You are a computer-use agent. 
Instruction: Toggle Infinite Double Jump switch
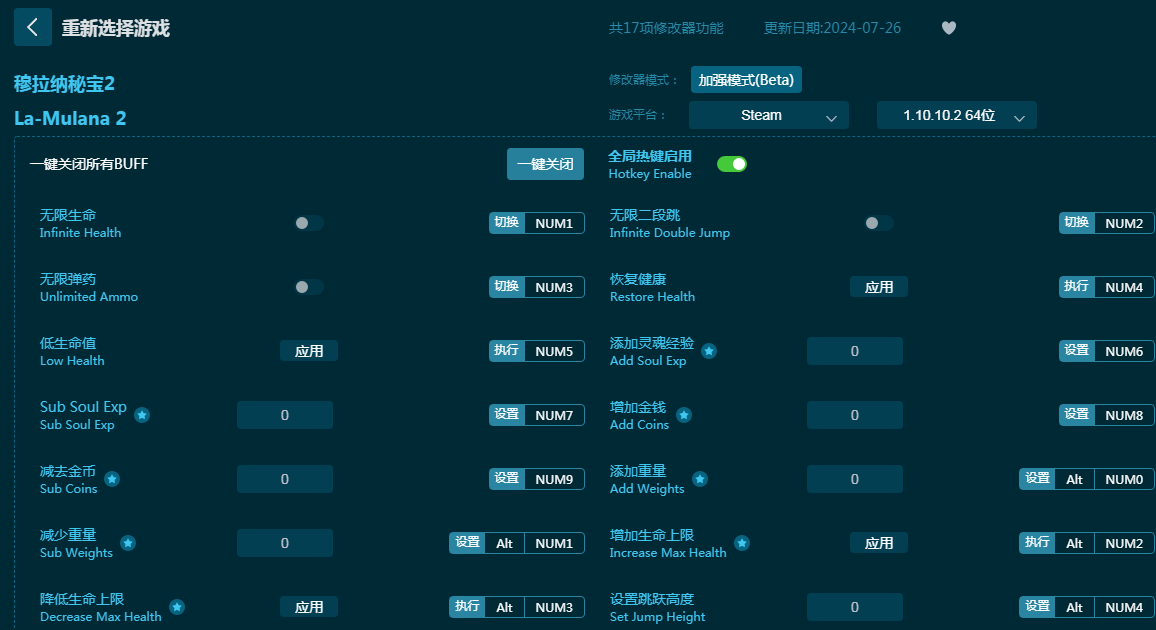pos(879,223)
